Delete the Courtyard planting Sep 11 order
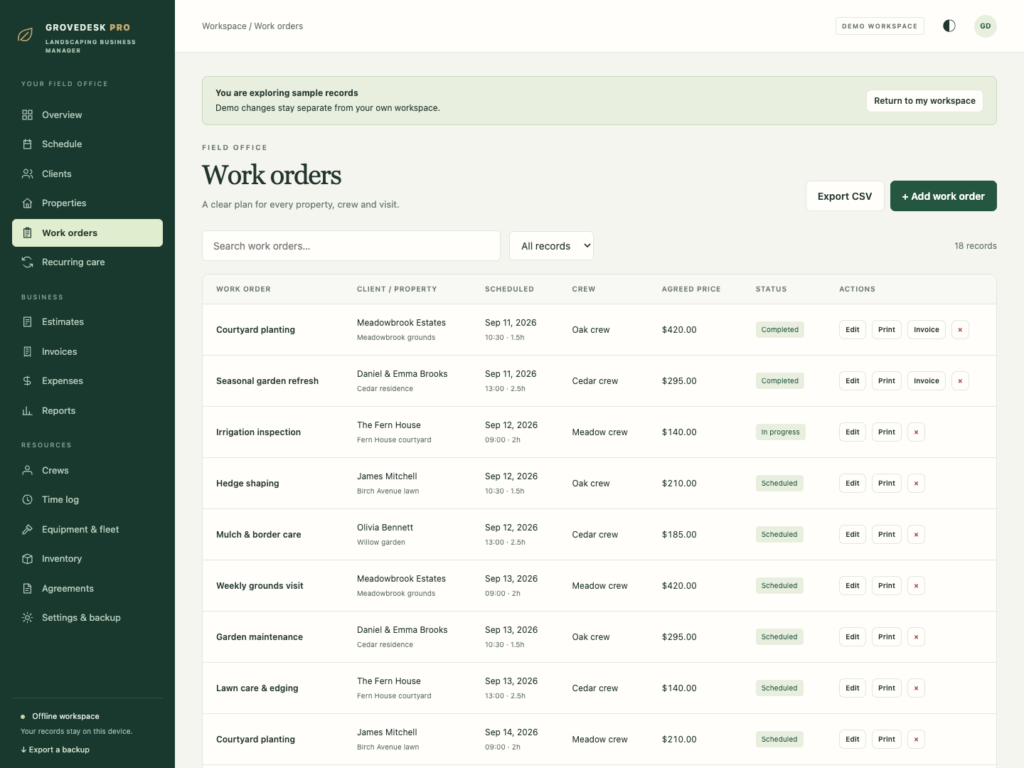The width and height of the screenshot is (1024, 768). tap(960, 330)
